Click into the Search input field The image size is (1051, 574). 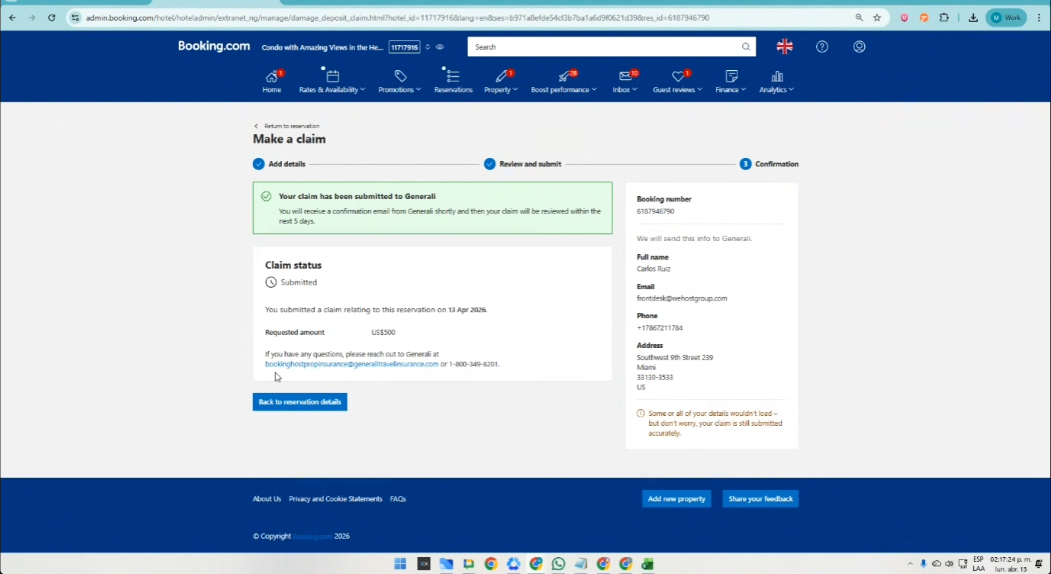603,47
